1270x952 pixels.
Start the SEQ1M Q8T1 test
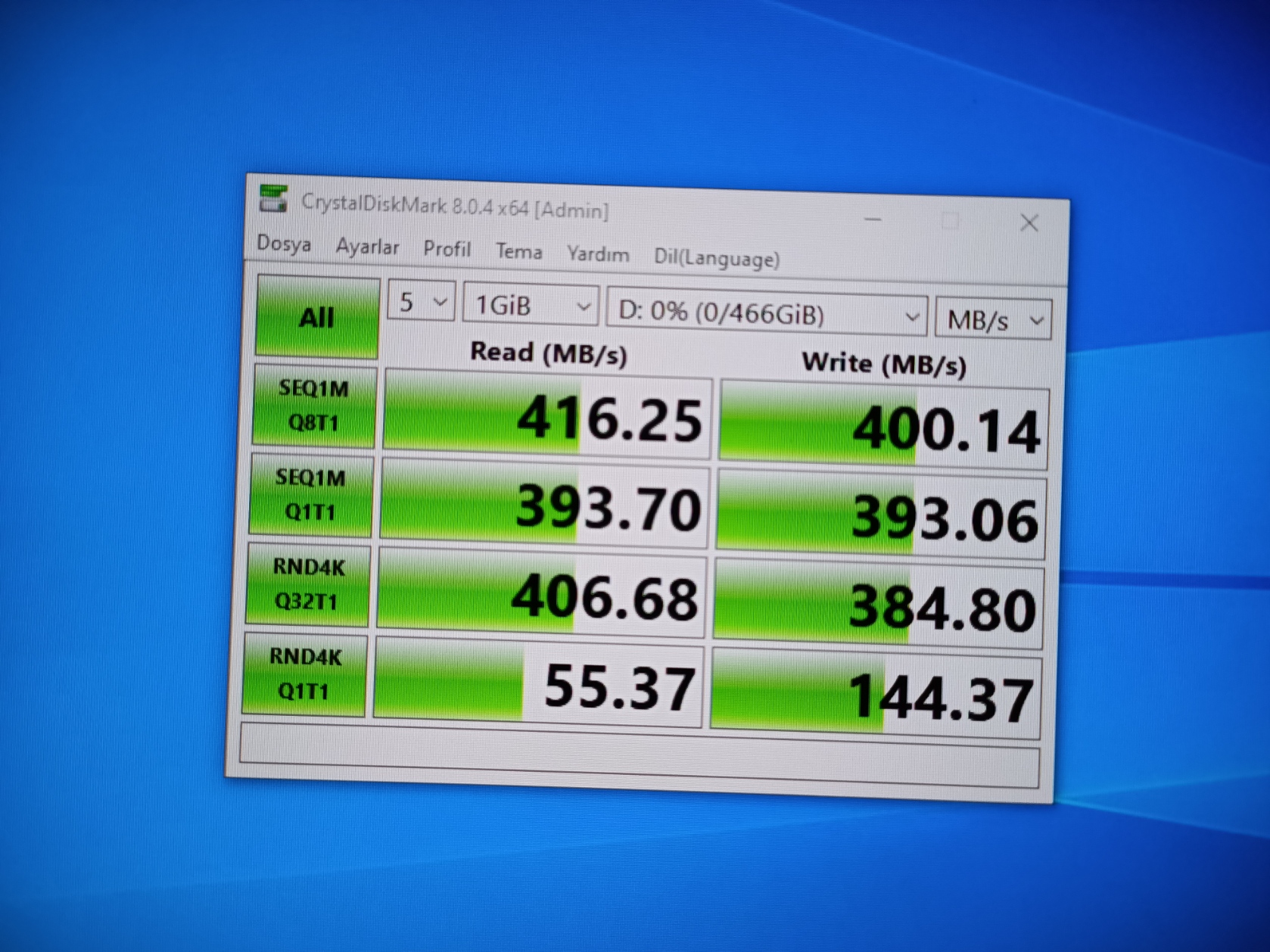tap(313, 406)
